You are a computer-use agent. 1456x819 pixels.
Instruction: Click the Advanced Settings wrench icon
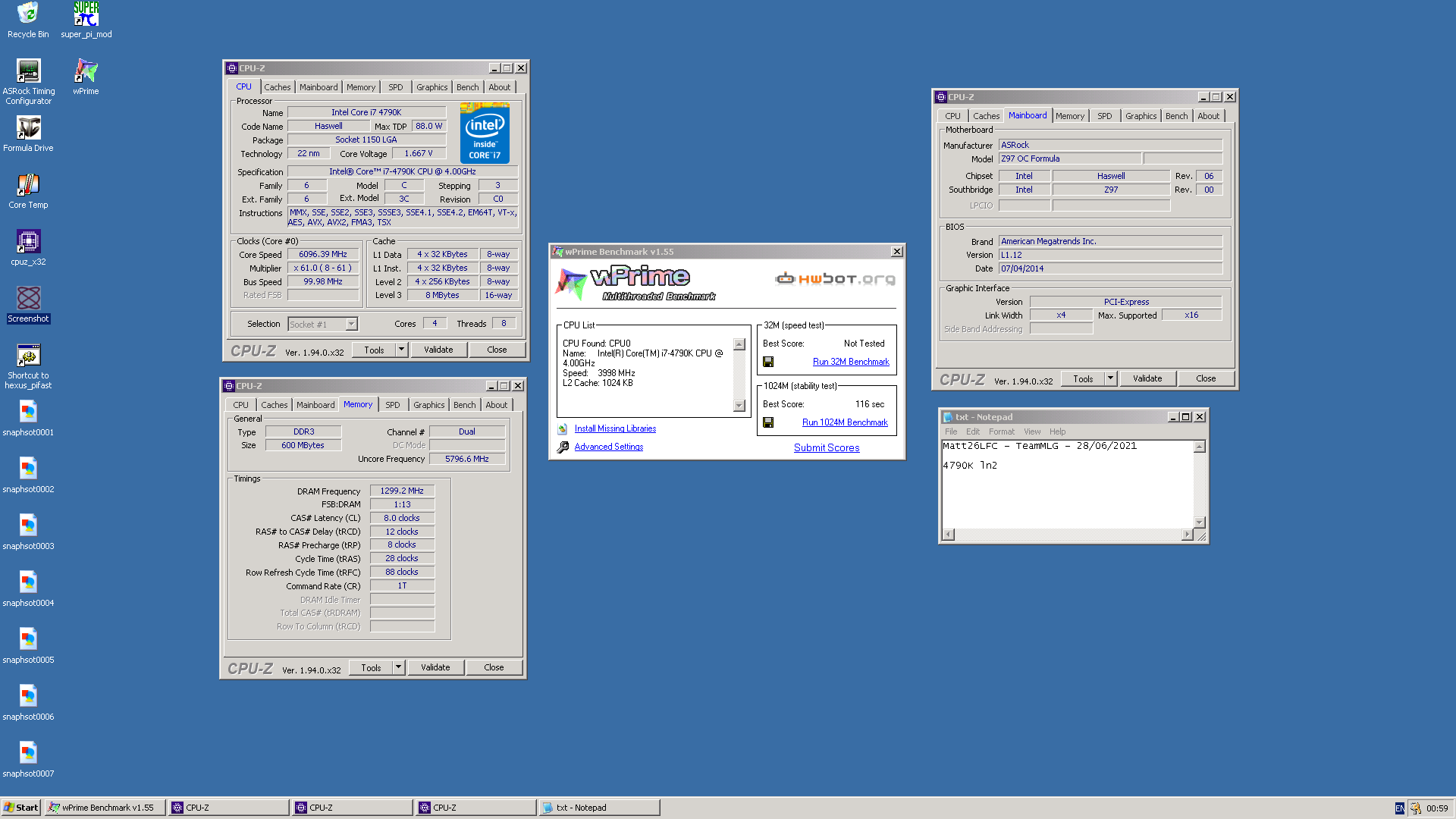563,447
